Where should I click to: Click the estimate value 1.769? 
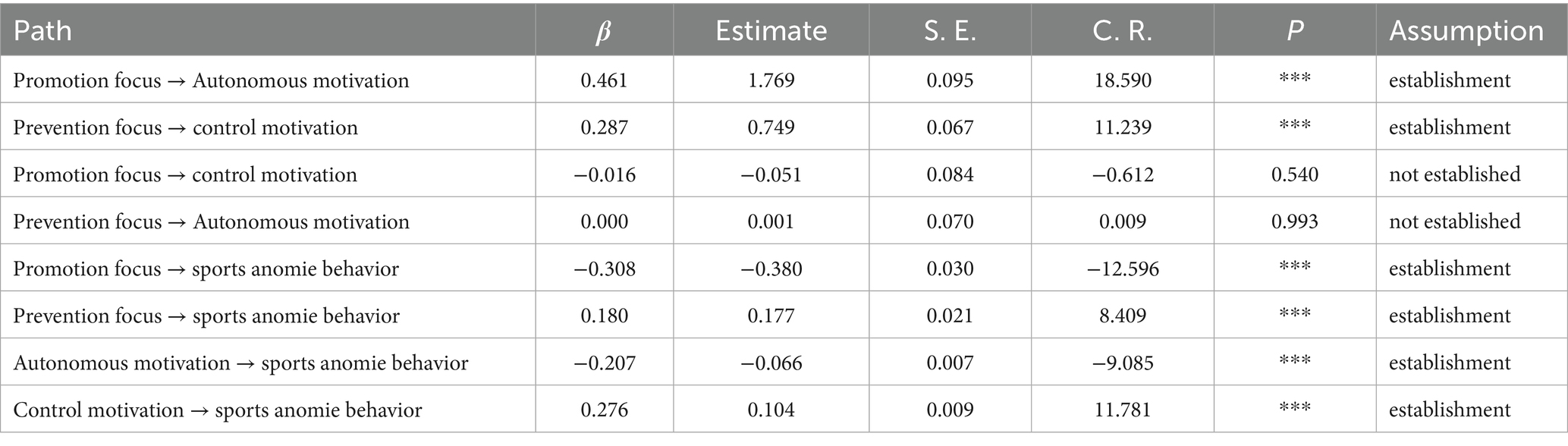(771, 80)
